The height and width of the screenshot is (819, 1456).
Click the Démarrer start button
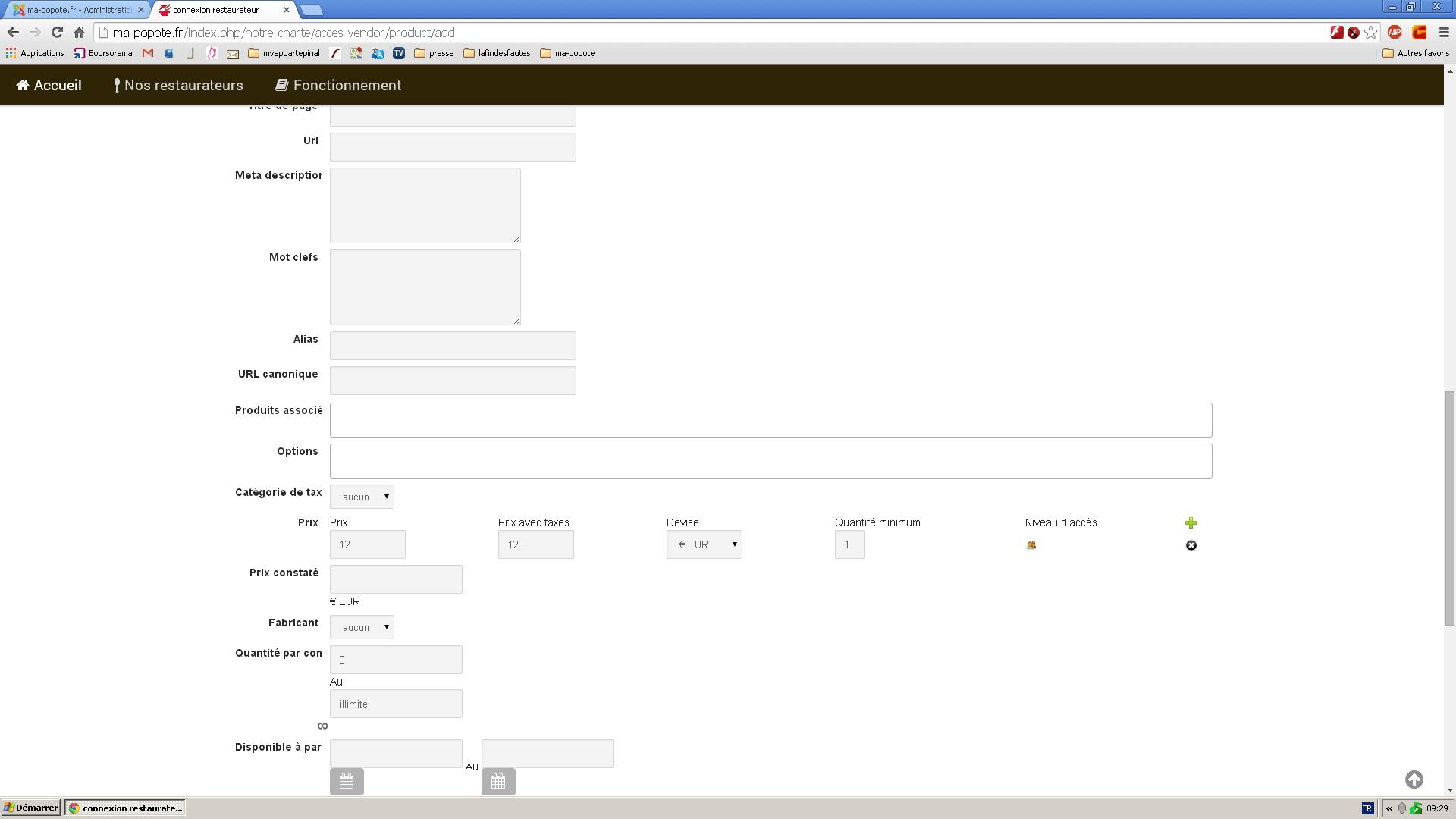pyautogui.click(x=31, y=808)
